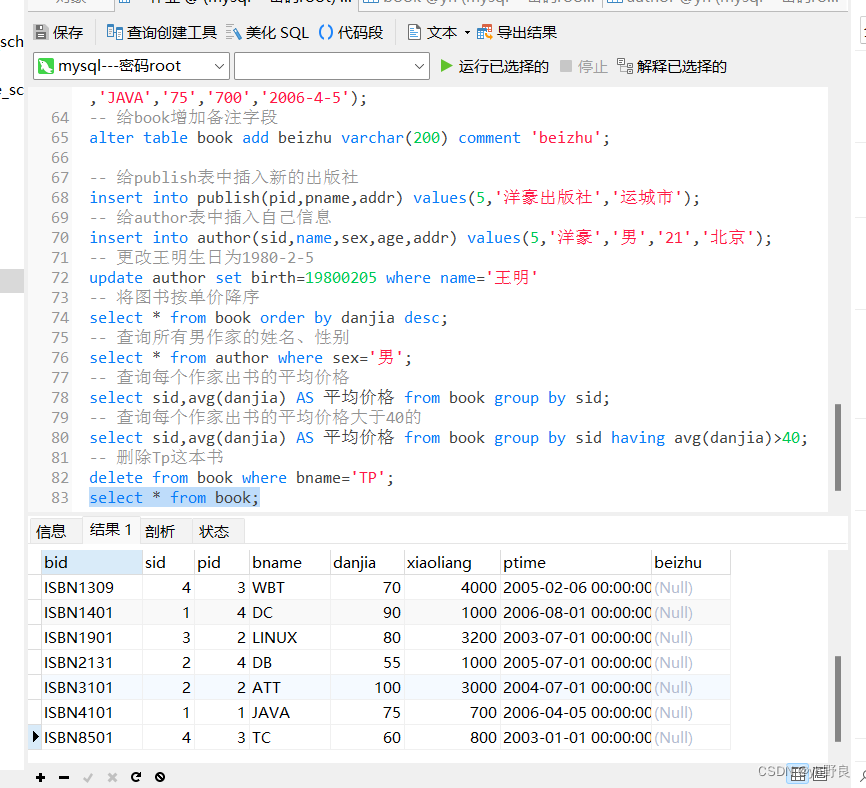Image resolution: width=866 pixels, height=788 pixels.
Task: Click the bname column header
Action: (x=289, y=562)
